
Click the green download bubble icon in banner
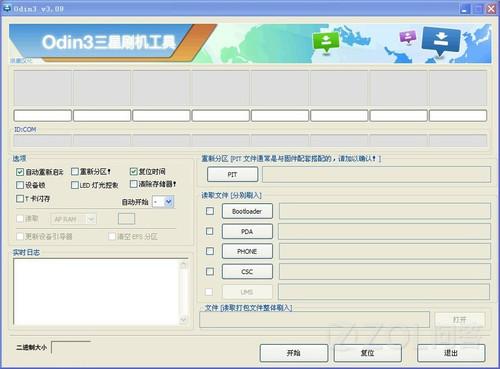pyautogui.click(x=325, y=42)
